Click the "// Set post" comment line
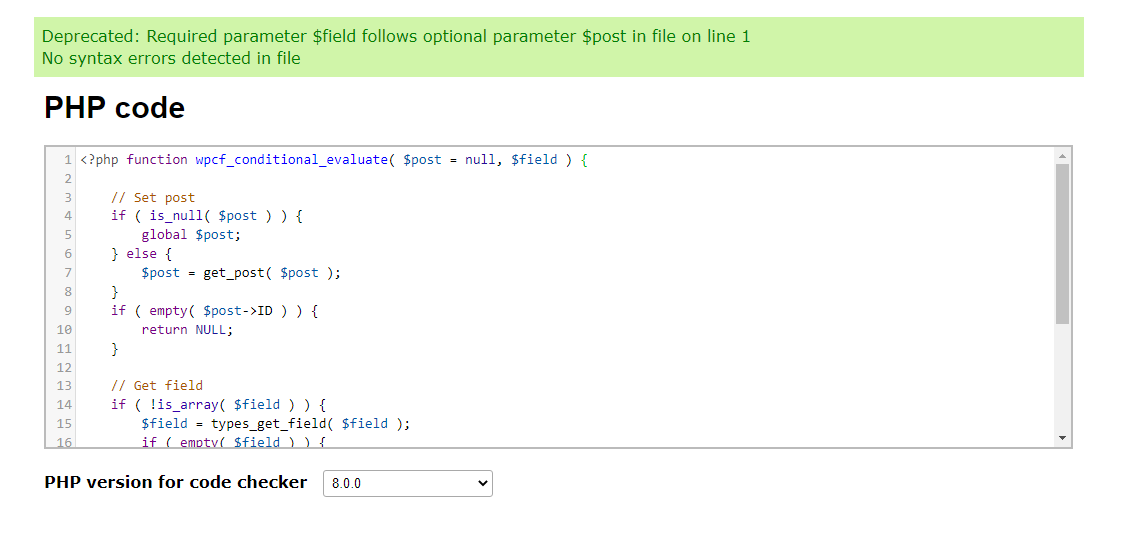 point(153,198)
